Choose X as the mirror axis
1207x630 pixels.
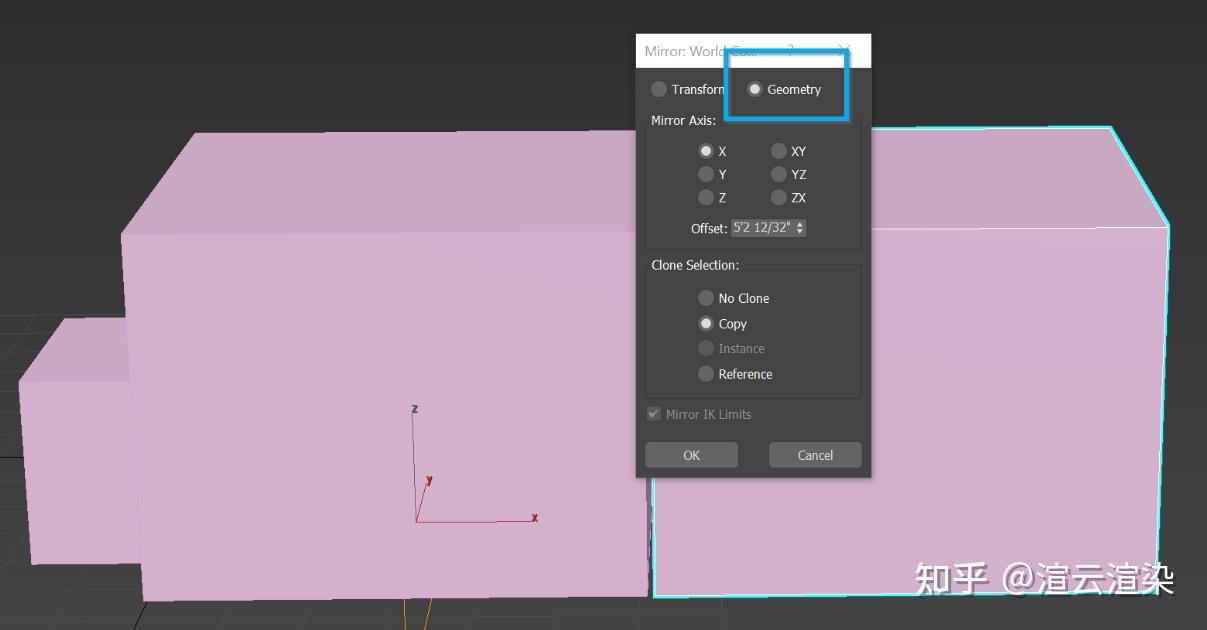tap(706, 151)
